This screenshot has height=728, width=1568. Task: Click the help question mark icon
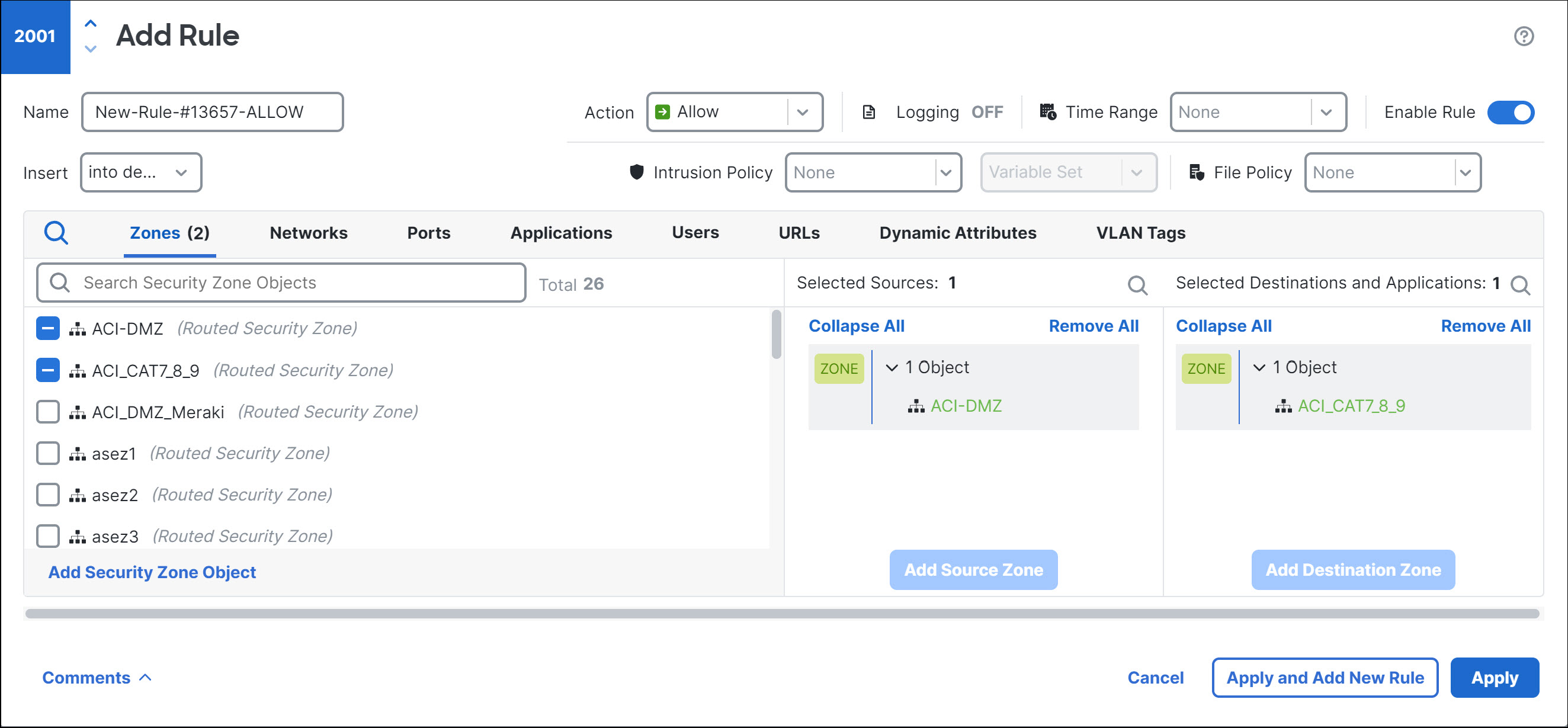coord(1523,37)
